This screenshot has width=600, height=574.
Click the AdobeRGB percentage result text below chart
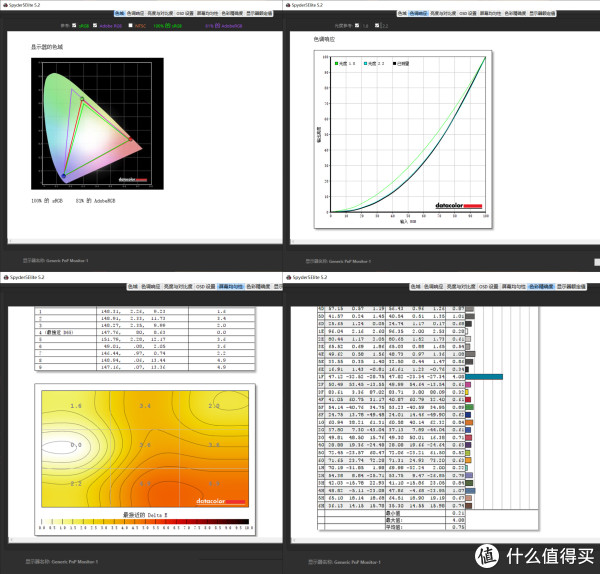(95, 201)
